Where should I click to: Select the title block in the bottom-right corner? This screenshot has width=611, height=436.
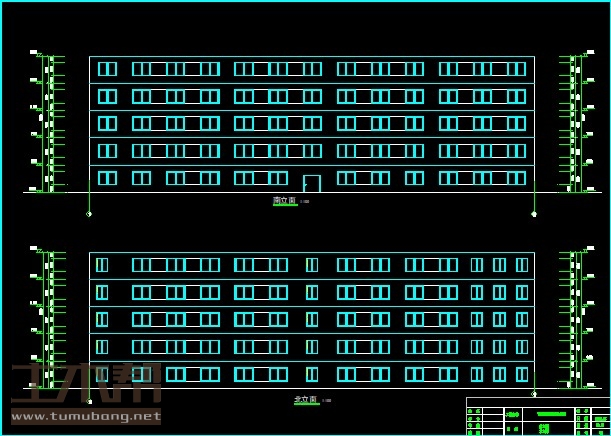pyautogui.click(x=537, y=416)
